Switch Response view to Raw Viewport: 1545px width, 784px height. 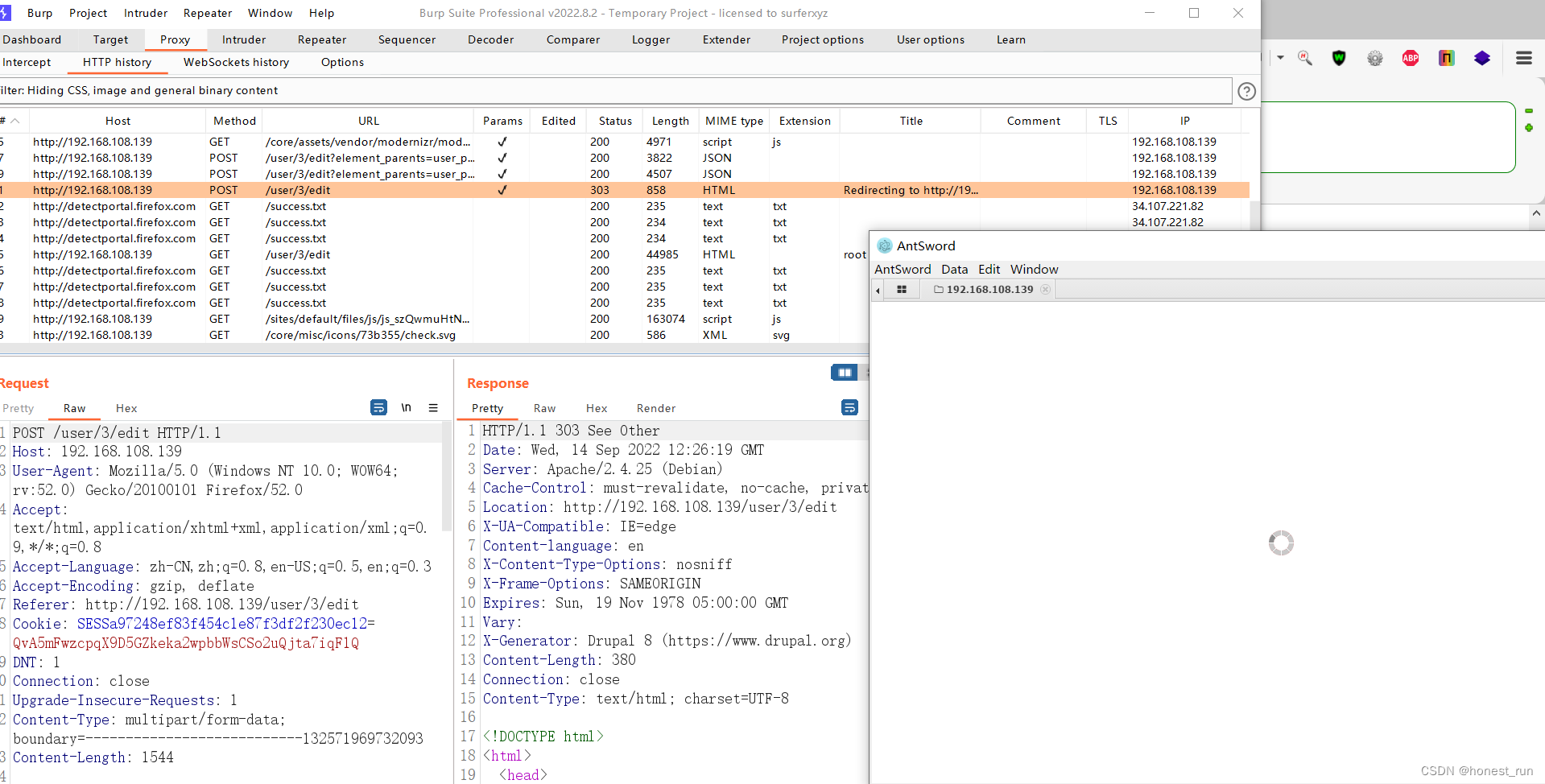pyautogui.click(x=544, y=408)
